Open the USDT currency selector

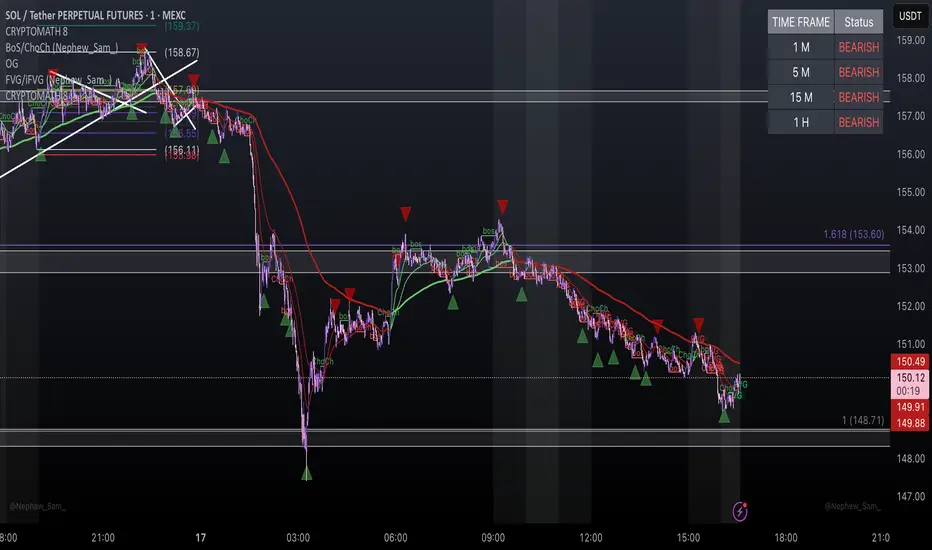[909, 16]
